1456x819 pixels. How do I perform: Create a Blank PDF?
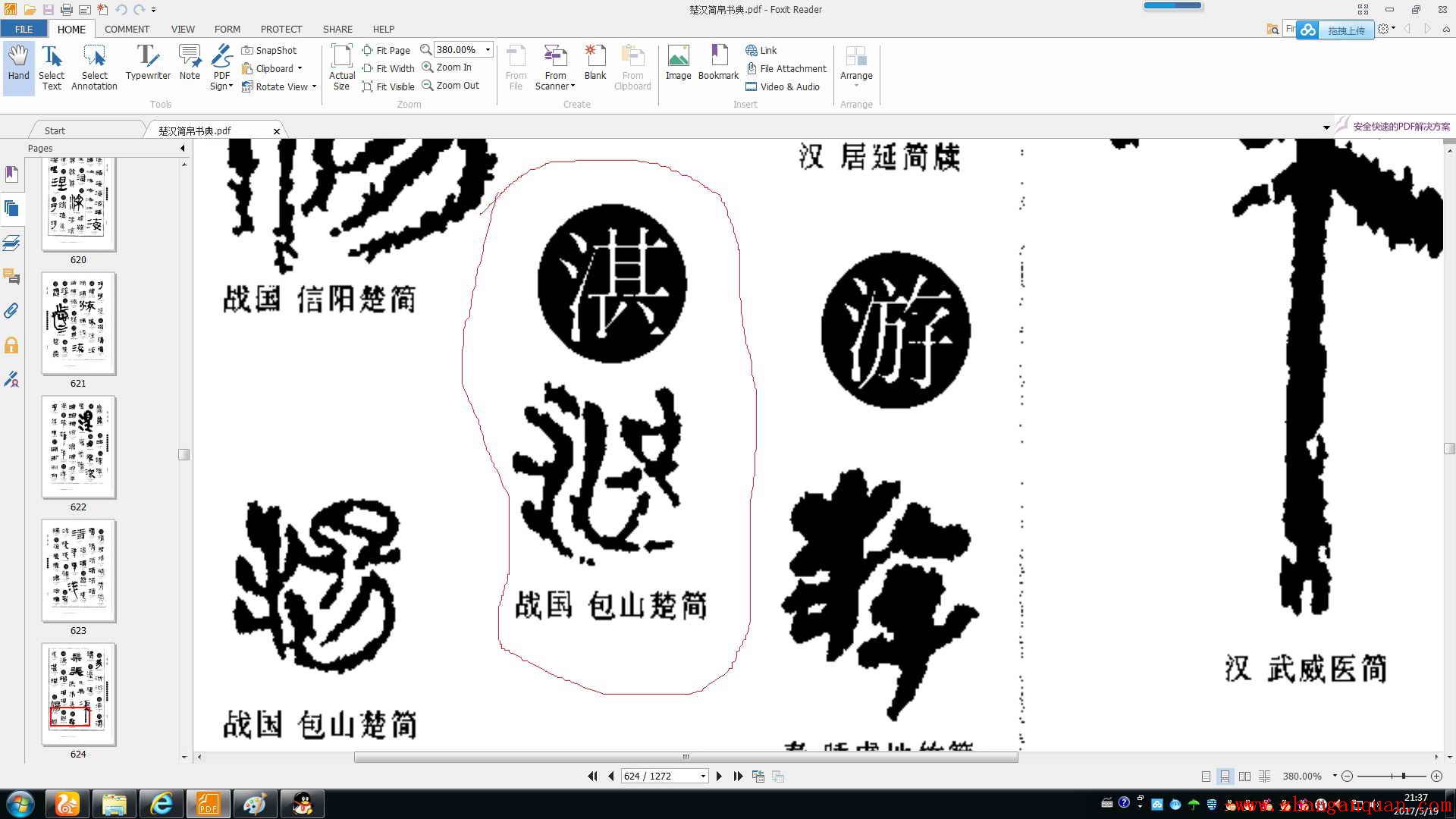[595, 63]
